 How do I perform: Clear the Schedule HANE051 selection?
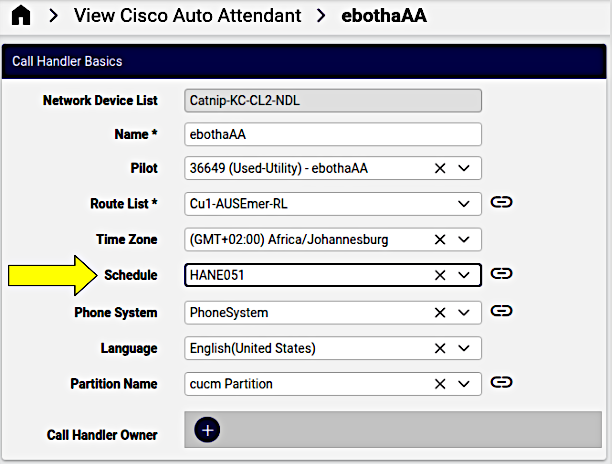[x=440, y=276]
